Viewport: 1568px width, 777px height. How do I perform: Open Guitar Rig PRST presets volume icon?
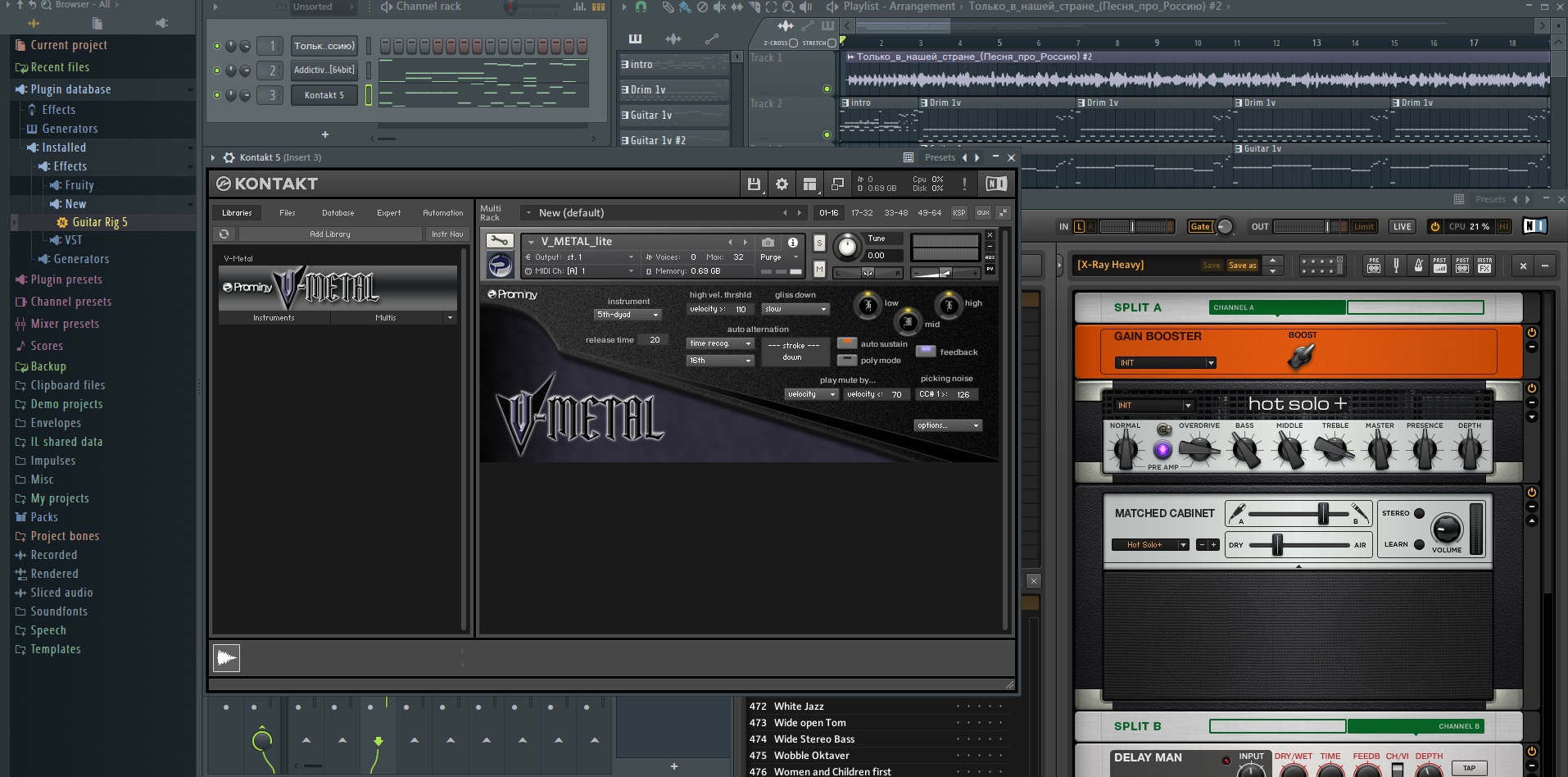(1440, 265)
